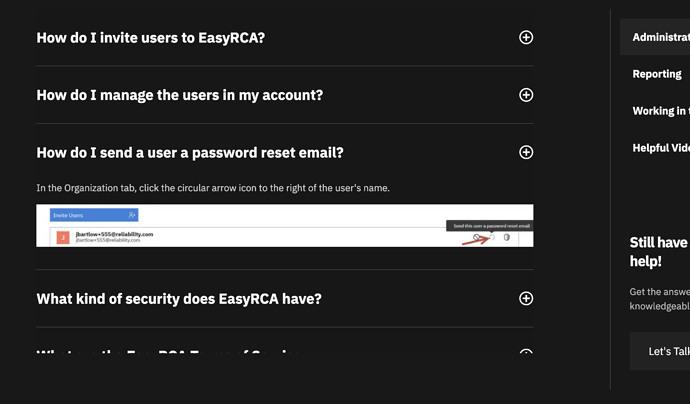Click plus icon beside manage users question
The width and height of the screenshot is (690, 404).
pyautogui.click(x=526, y=95)
